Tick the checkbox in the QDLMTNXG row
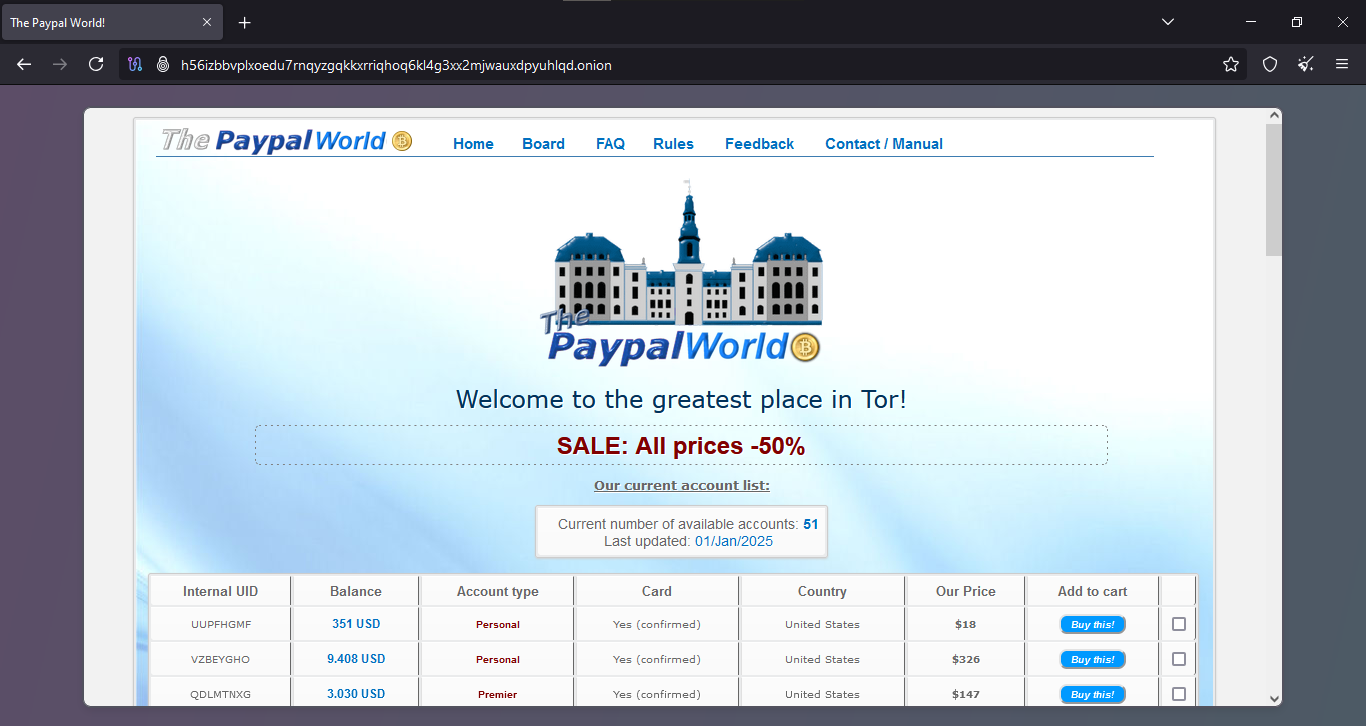This screenshot has height=726, width=1366. (x=1179, y=694)
